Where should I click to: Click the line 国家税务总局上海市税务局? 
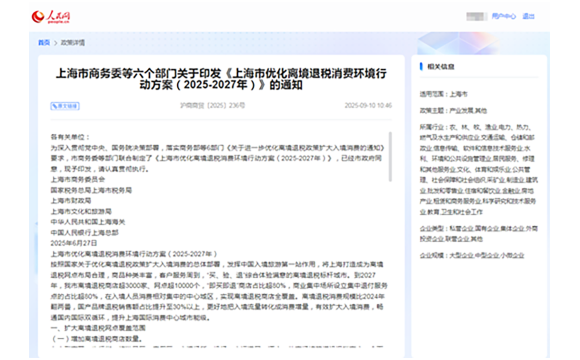[91, 190]
